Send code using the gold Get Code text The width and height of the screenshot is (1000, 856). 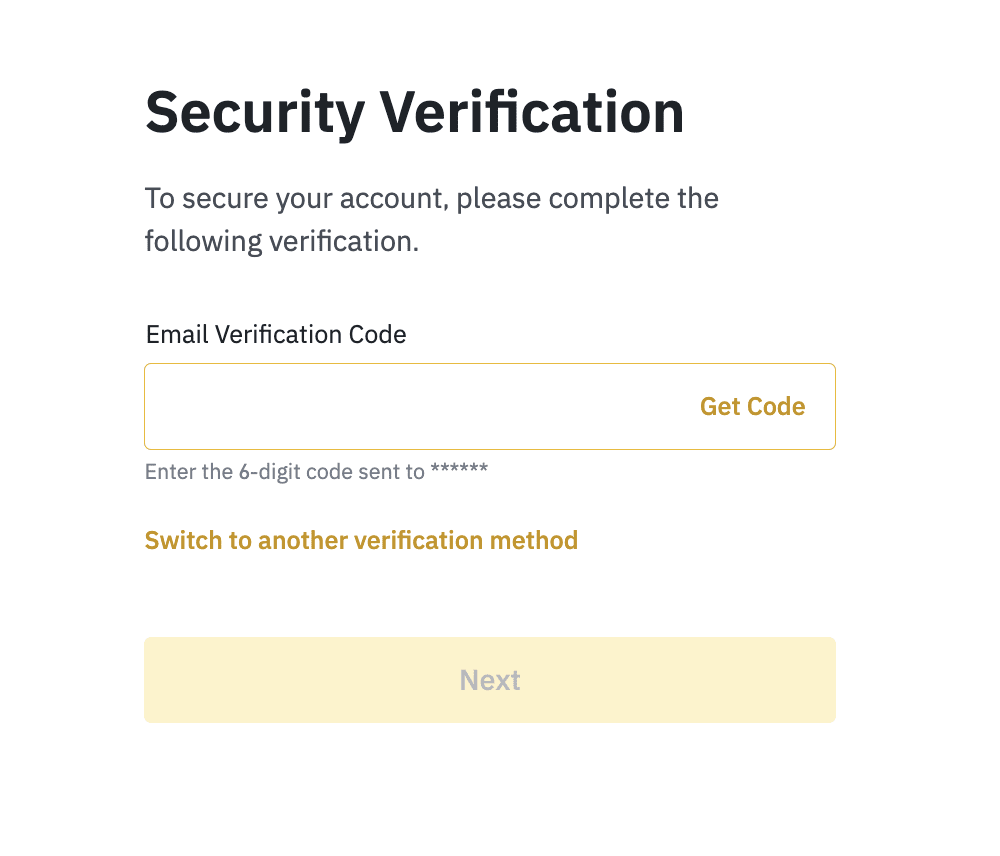[752, 406]
